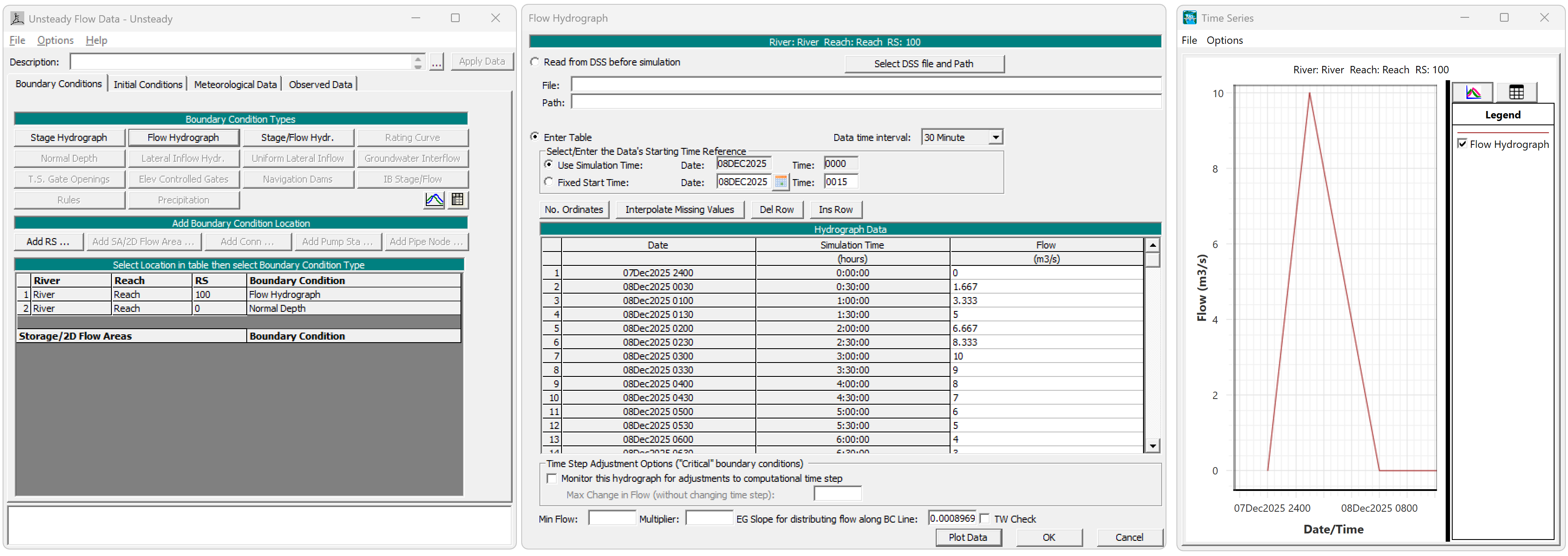The image size is (1568, 556).
Task: Switch to the Initial Conditions tab
Action: [148, 85]
